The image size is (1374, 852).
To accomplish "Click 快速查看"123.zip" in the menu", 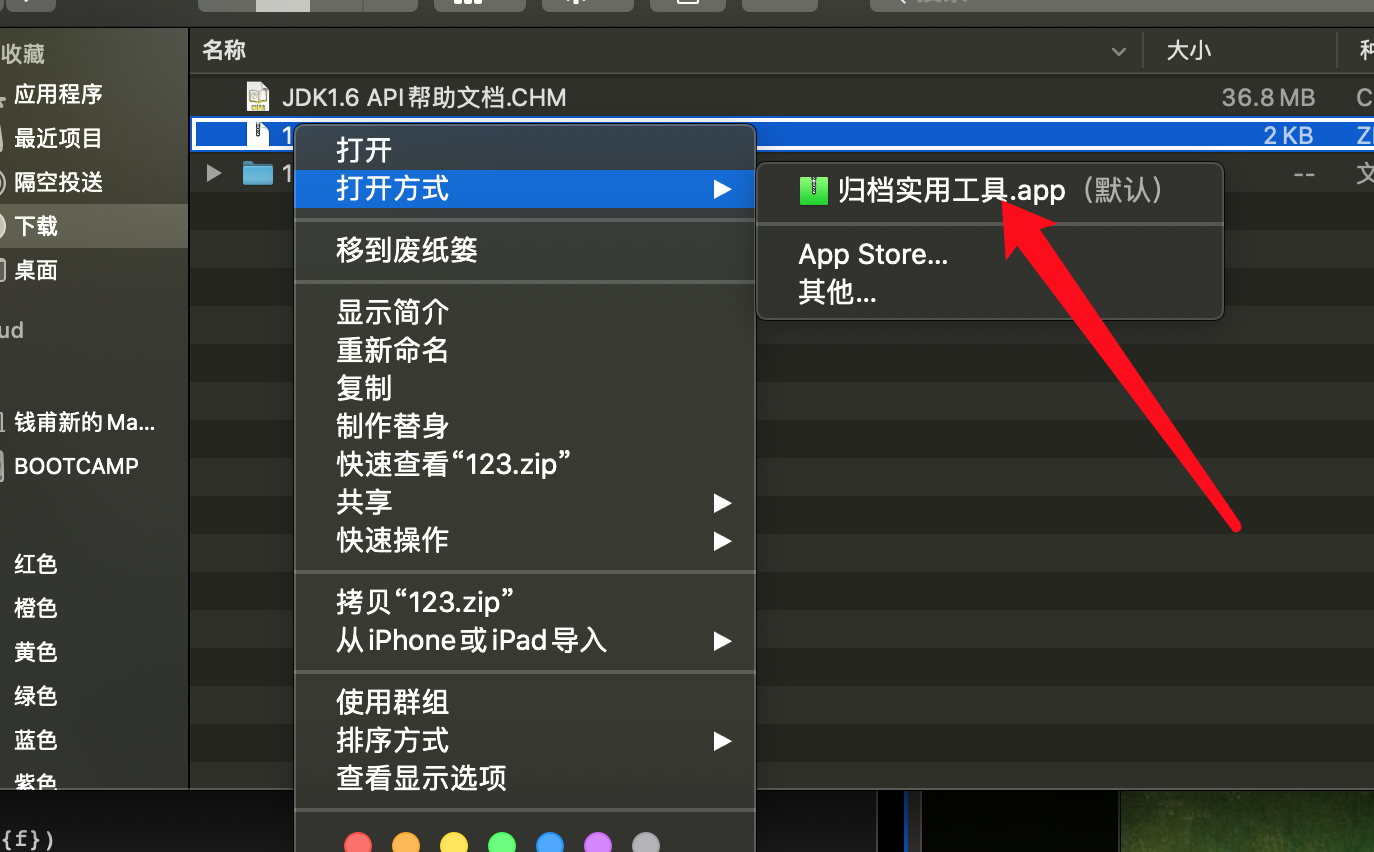I will point(453,463).
